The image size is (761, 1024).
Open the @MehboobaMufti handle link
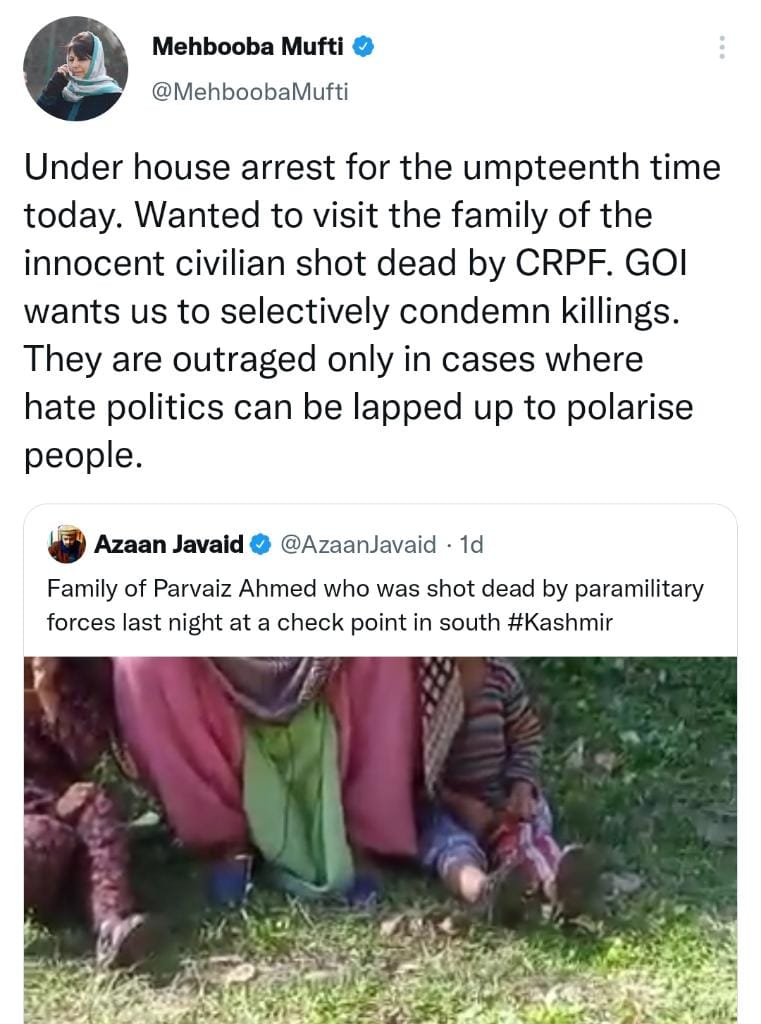click(x=250, y=92)
